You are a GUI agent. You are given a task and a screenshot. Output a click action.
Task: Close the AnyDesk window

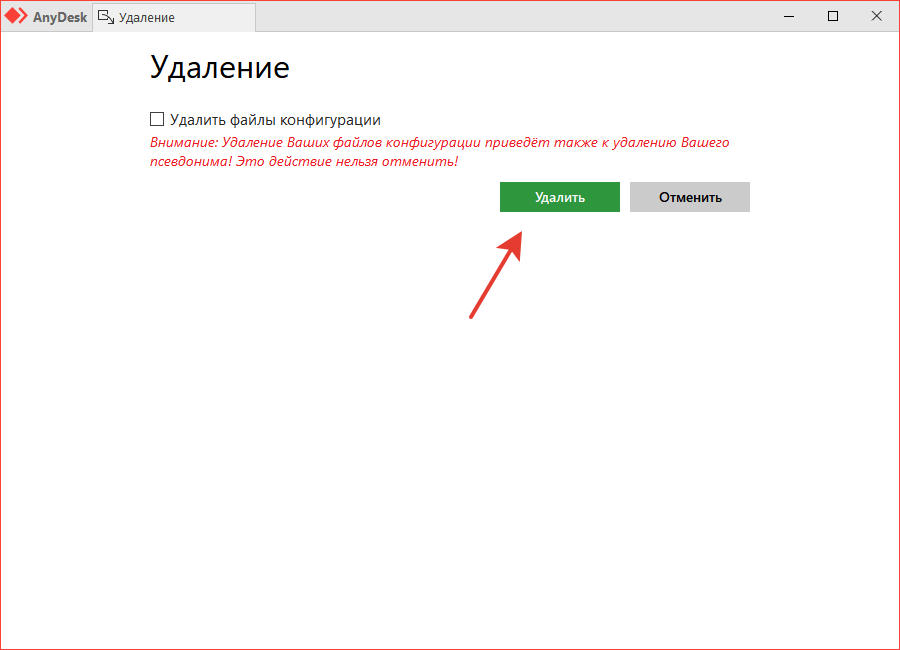876,16
